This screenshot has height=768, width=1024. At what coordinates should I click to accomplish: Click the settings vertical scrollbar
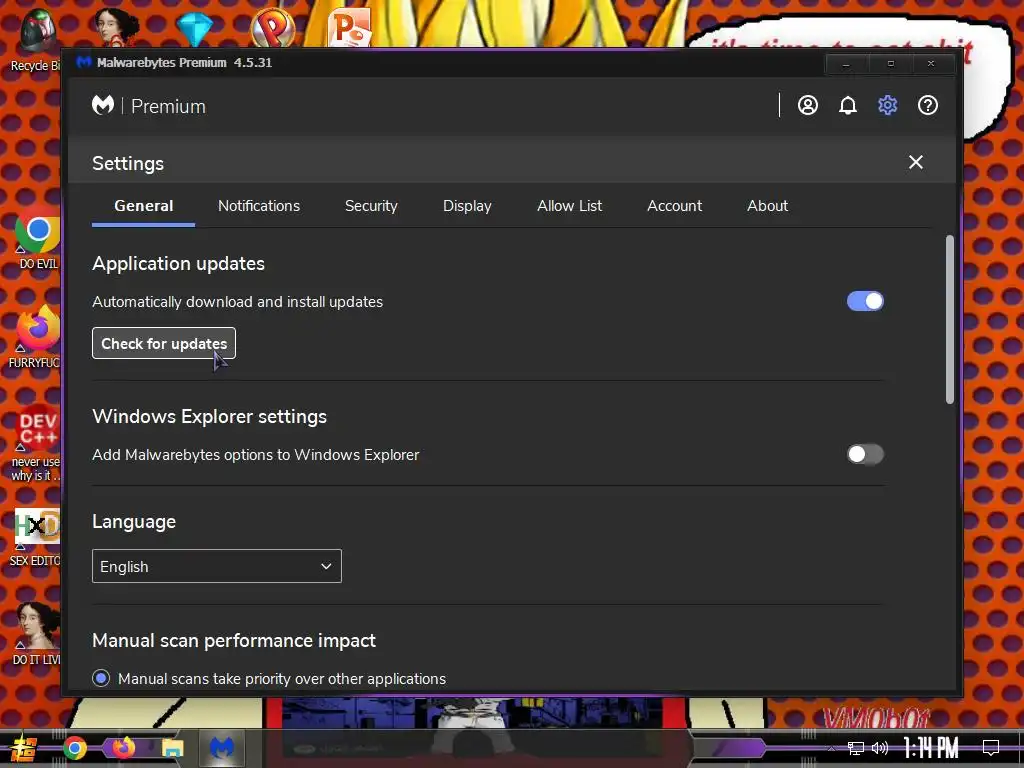point(950,320)
